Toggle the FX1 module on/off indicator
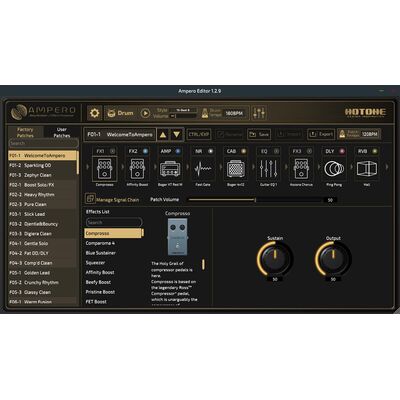The width and height of the screenshot is (400, 400). (x=113, y=151)
